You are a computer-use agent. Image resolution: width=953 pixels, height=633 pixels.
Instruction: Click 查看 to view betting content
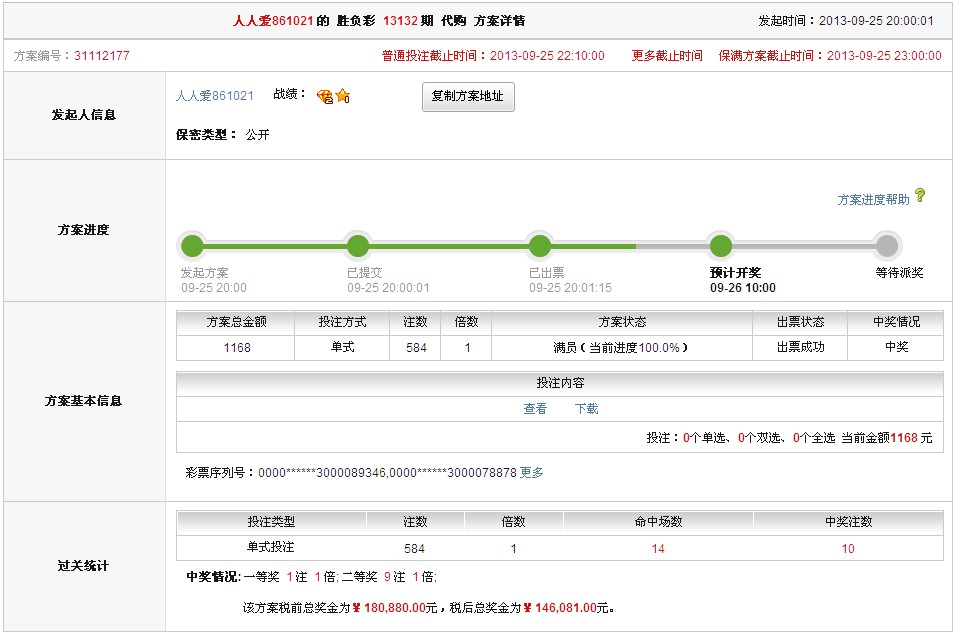coord(535,409)
